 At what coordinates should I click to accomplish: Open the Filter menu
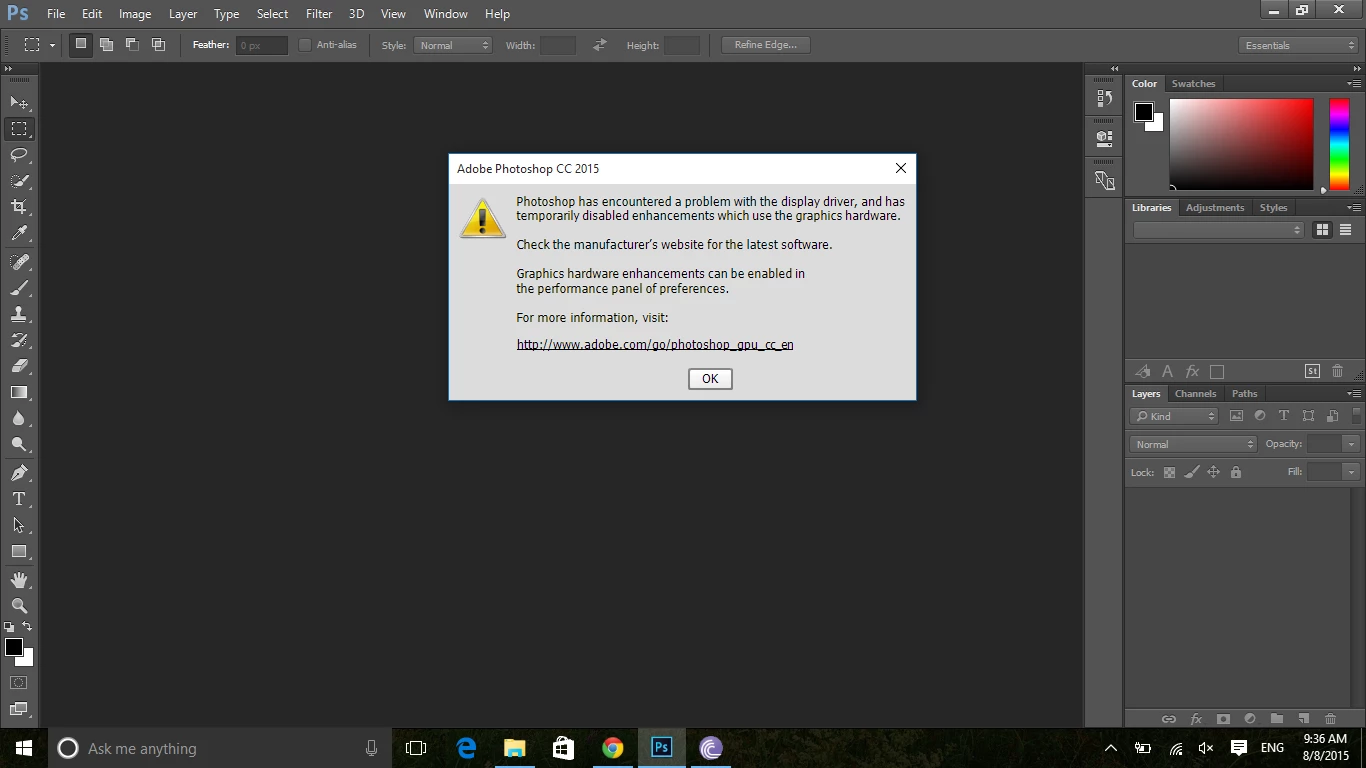(319, 14)
